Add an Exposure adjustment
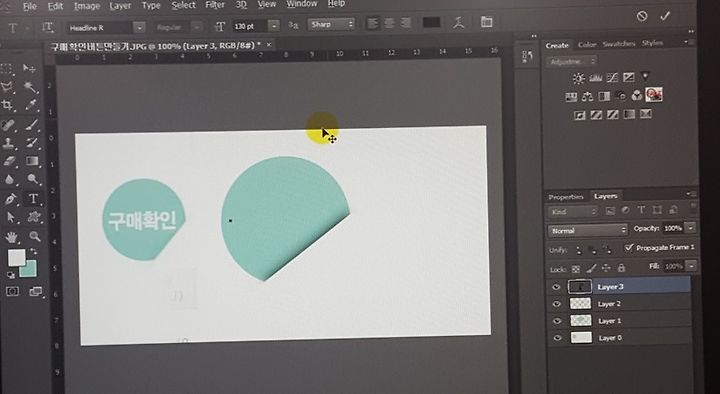The image size is (720, 394). 629,77
